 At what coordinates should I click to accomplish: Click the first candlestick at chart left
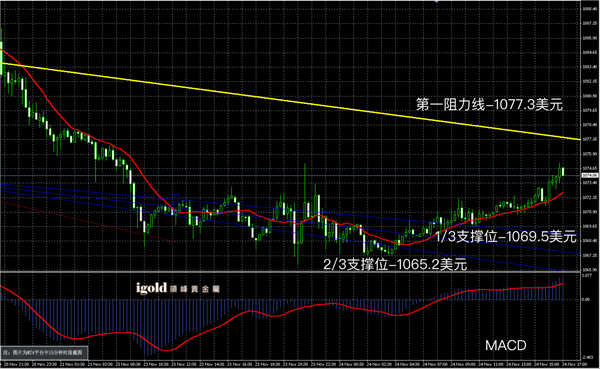(x=2, y=52)
